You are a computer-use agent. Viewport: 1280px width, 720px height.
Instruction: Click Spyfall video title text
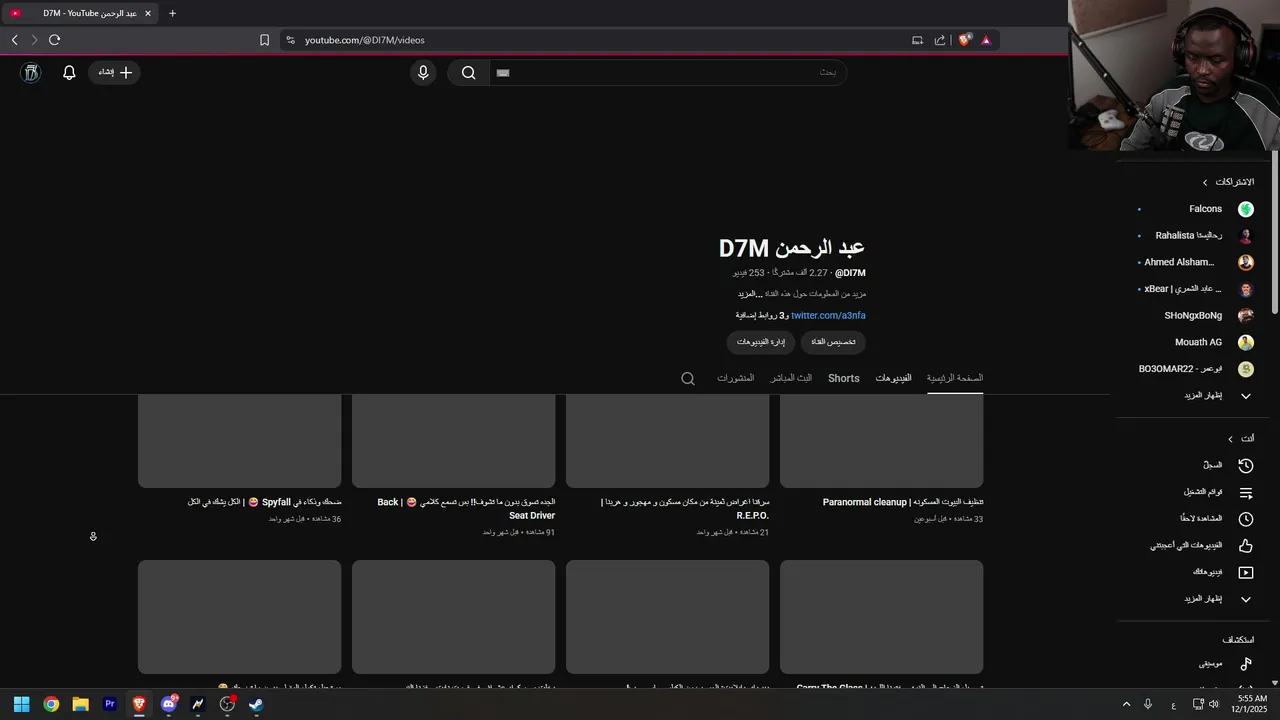click(264, 502)
